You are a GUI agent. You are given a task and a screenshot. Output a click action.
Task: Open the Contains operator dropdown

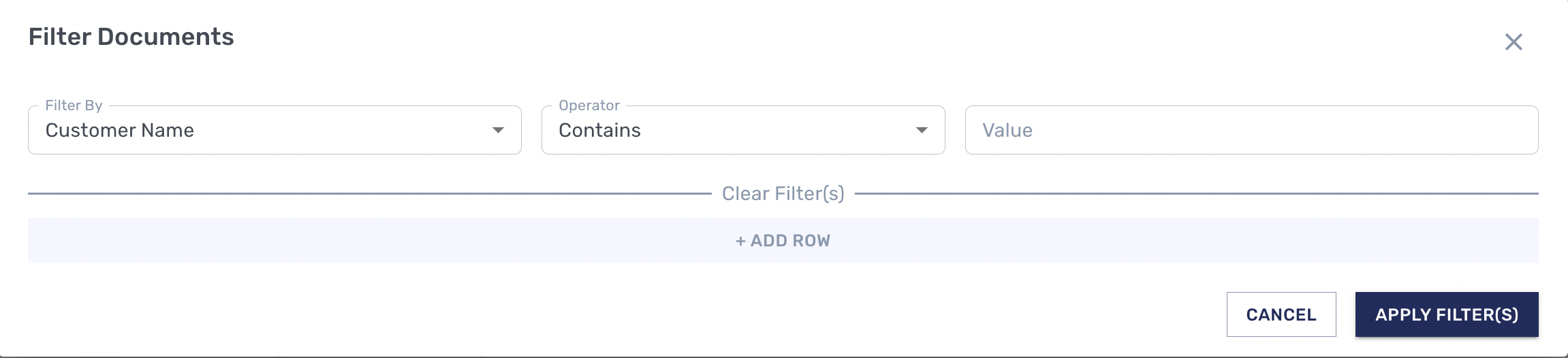[742, 130]
